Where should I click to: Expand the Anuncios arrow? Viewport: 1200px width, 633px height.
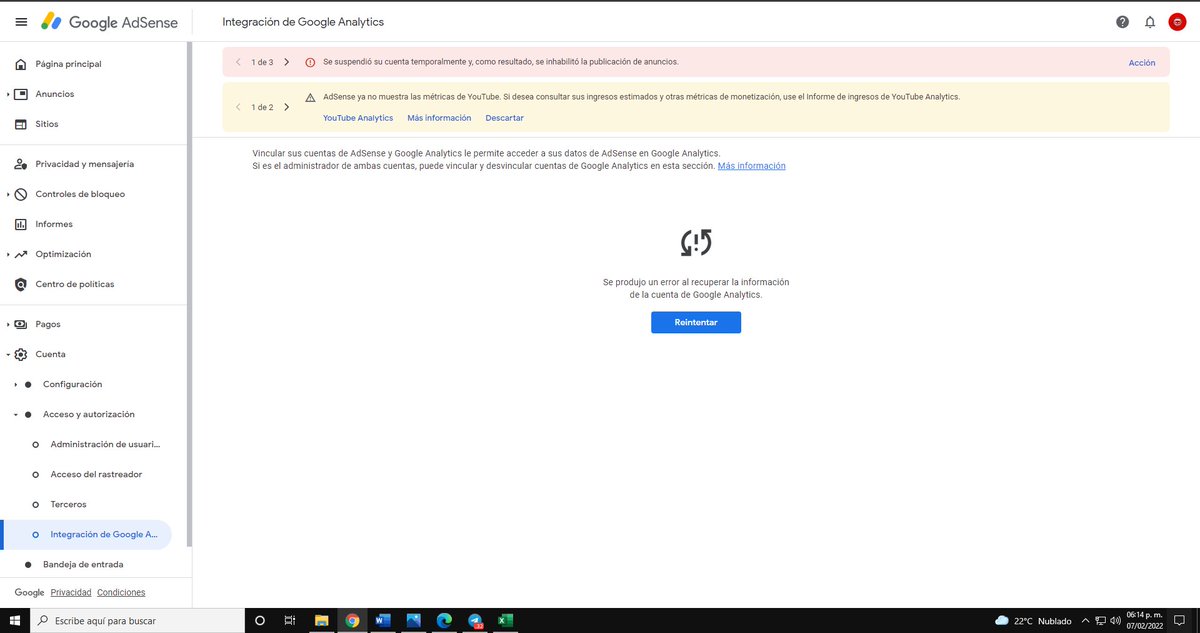8,94
